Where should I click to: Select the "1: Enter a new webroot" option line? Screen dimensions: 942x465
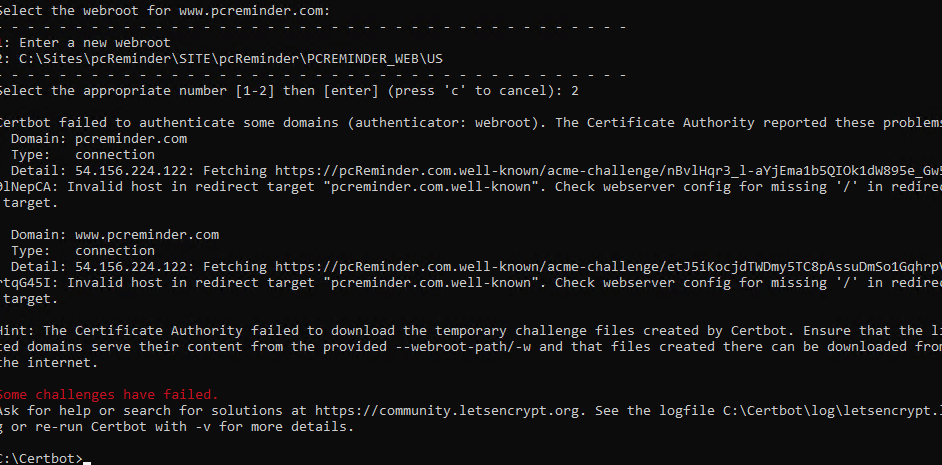(85, 43)
